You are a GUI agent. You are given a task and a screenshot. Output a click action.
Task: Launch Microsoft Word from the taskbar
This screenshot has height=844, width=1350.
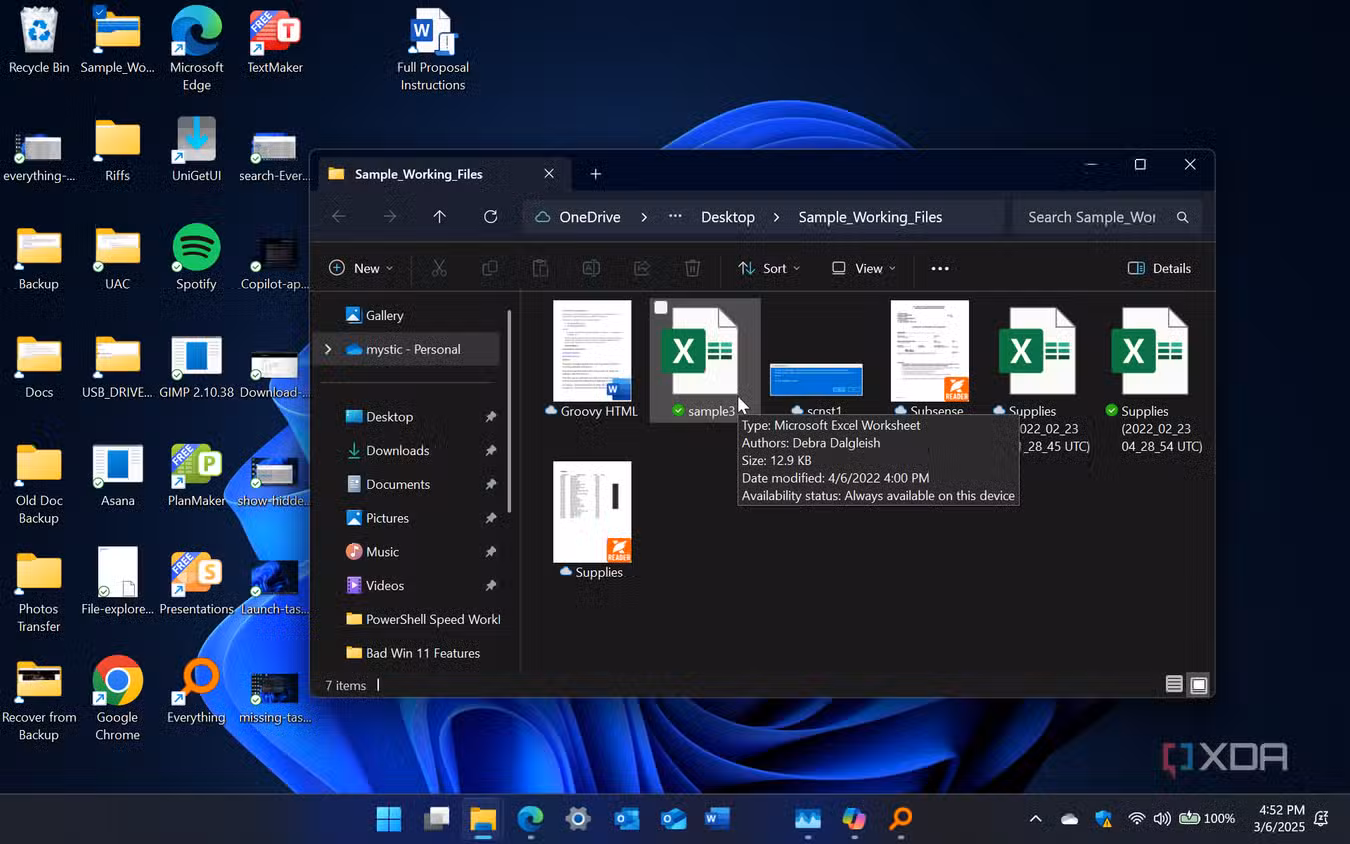point(717,818)
